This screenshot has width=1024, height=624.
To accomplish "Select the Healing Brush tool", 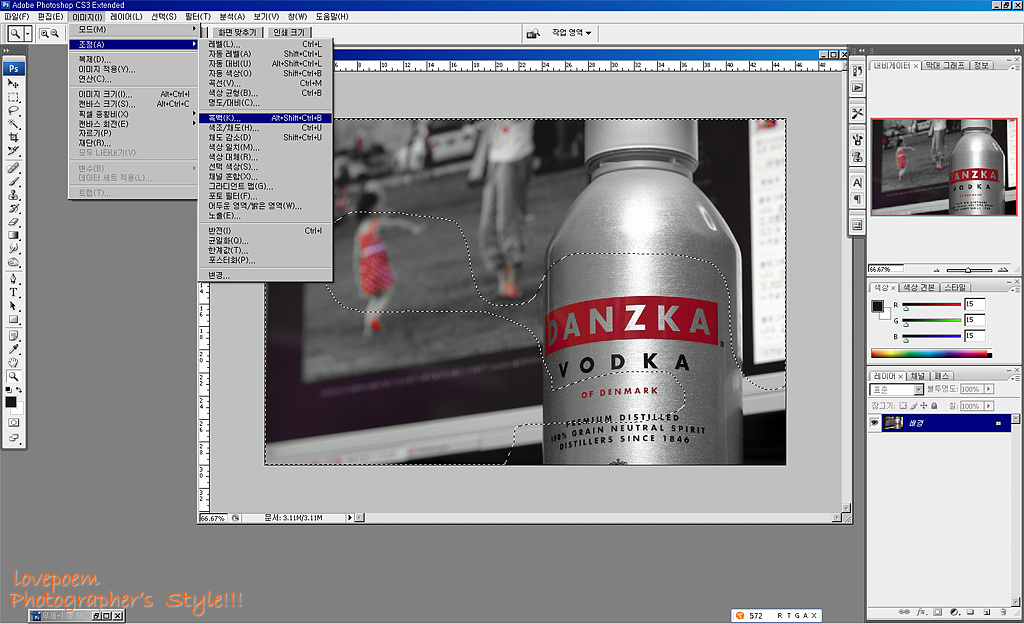I will pyautogui.click(x=13, y=168).
